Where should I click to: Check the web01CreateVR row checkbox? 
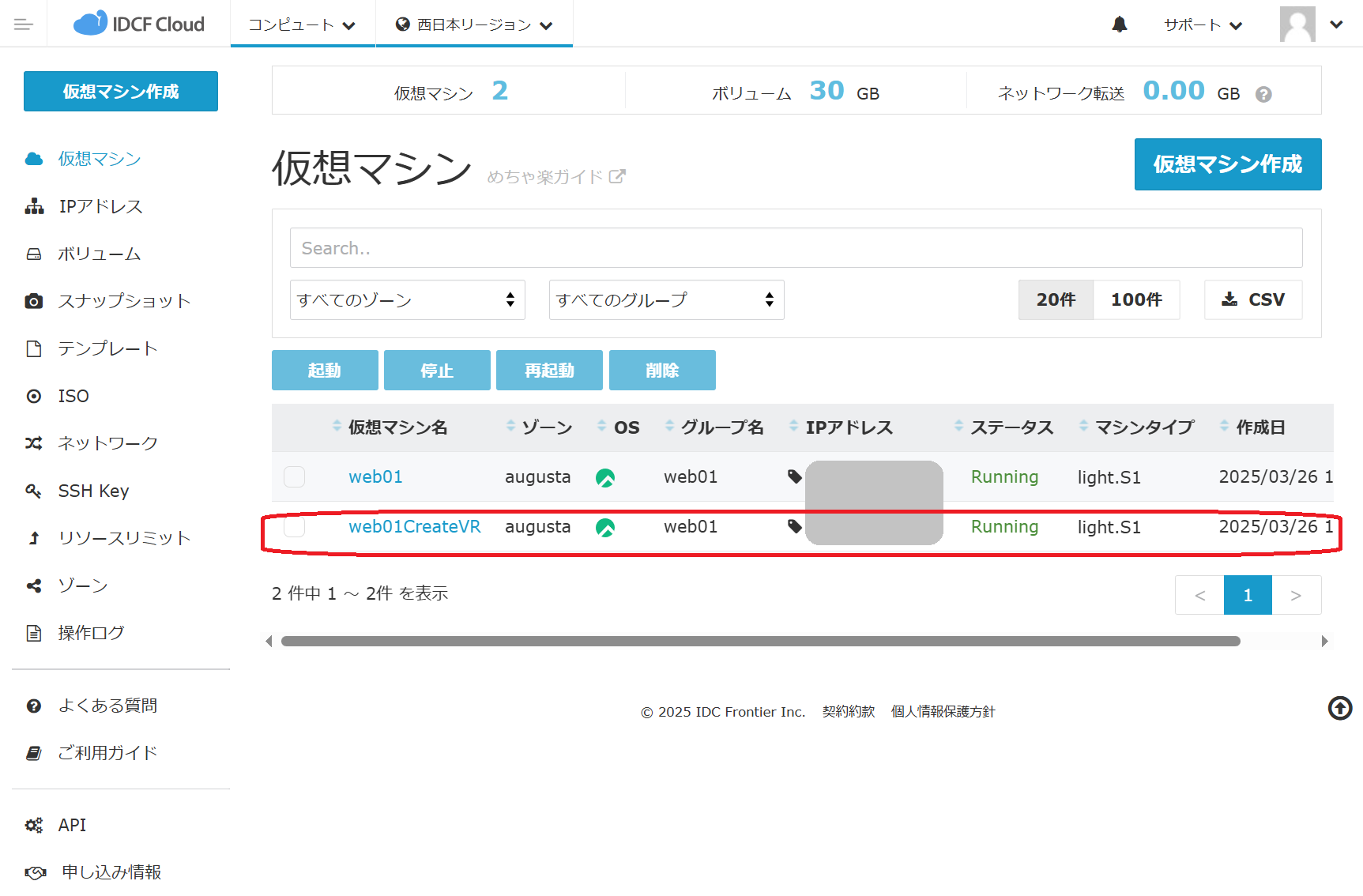click(294, 527)
